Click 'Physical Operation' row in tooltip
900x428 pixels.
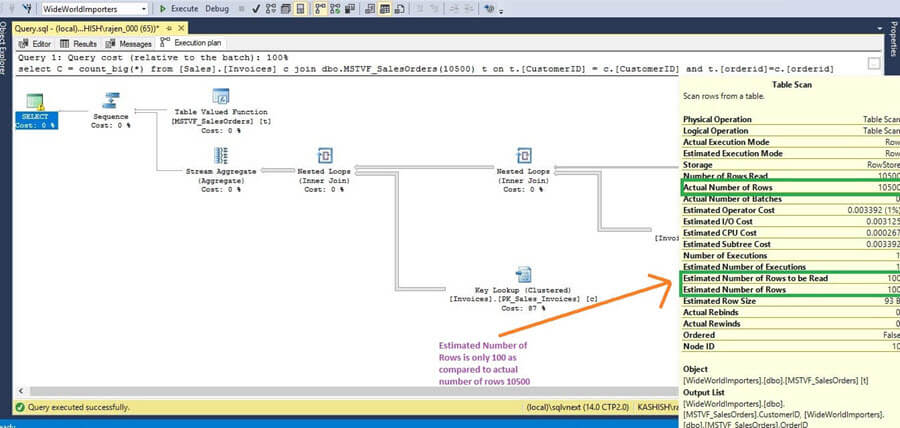pyautogui.click(x=791, y=119)
